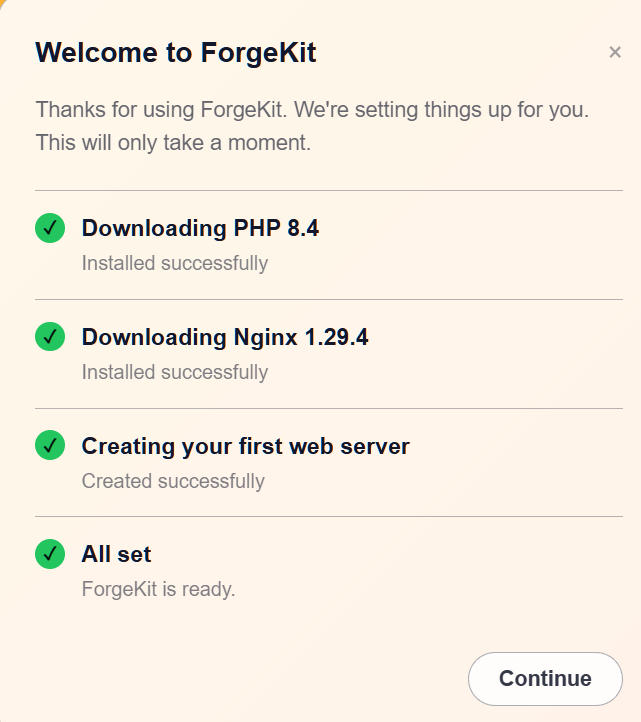641x722 pixels.
Task: Click the Thanks for using ForgeKit description line
Action: (312, 110)
